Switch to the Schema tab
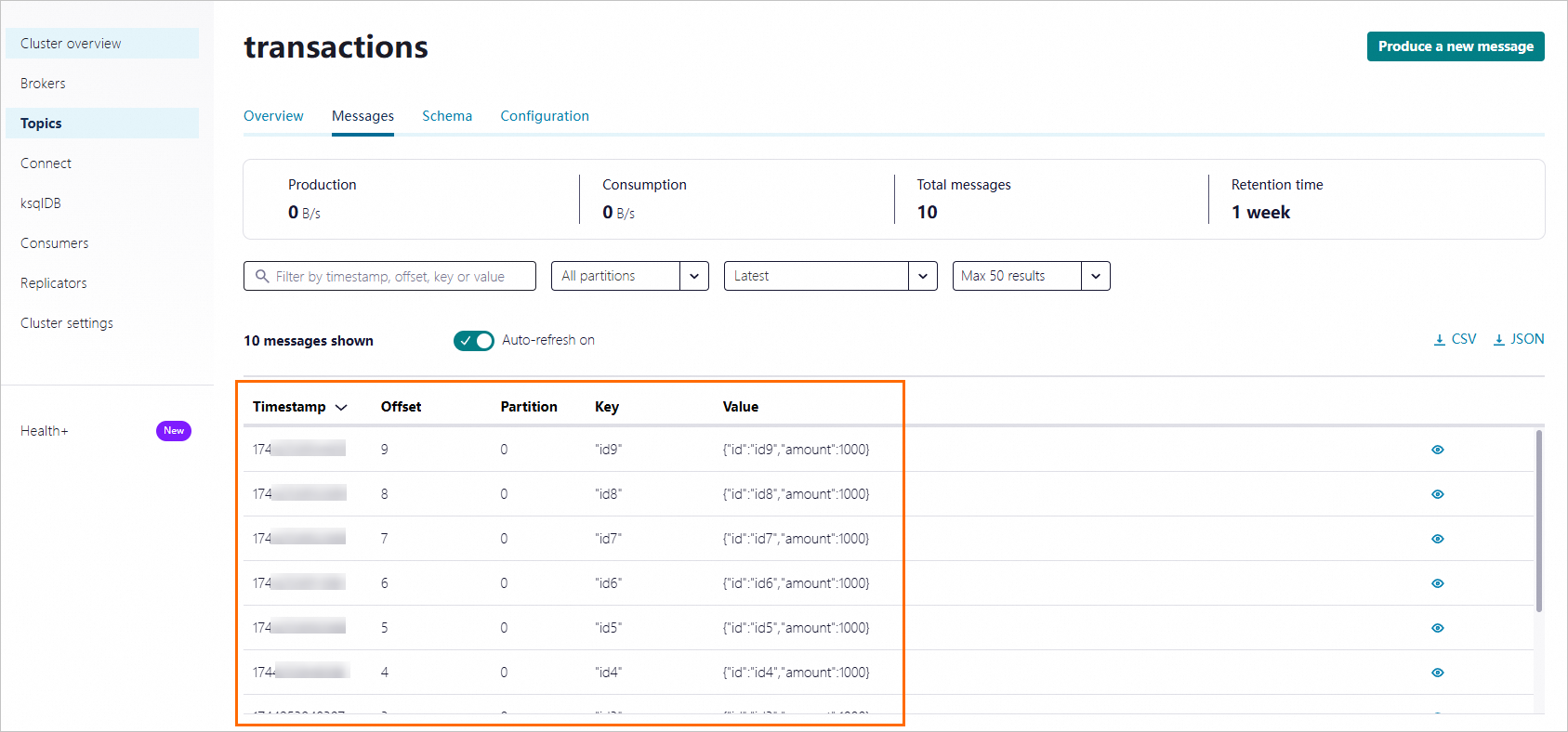1568x732 pixels. [447, 116]
